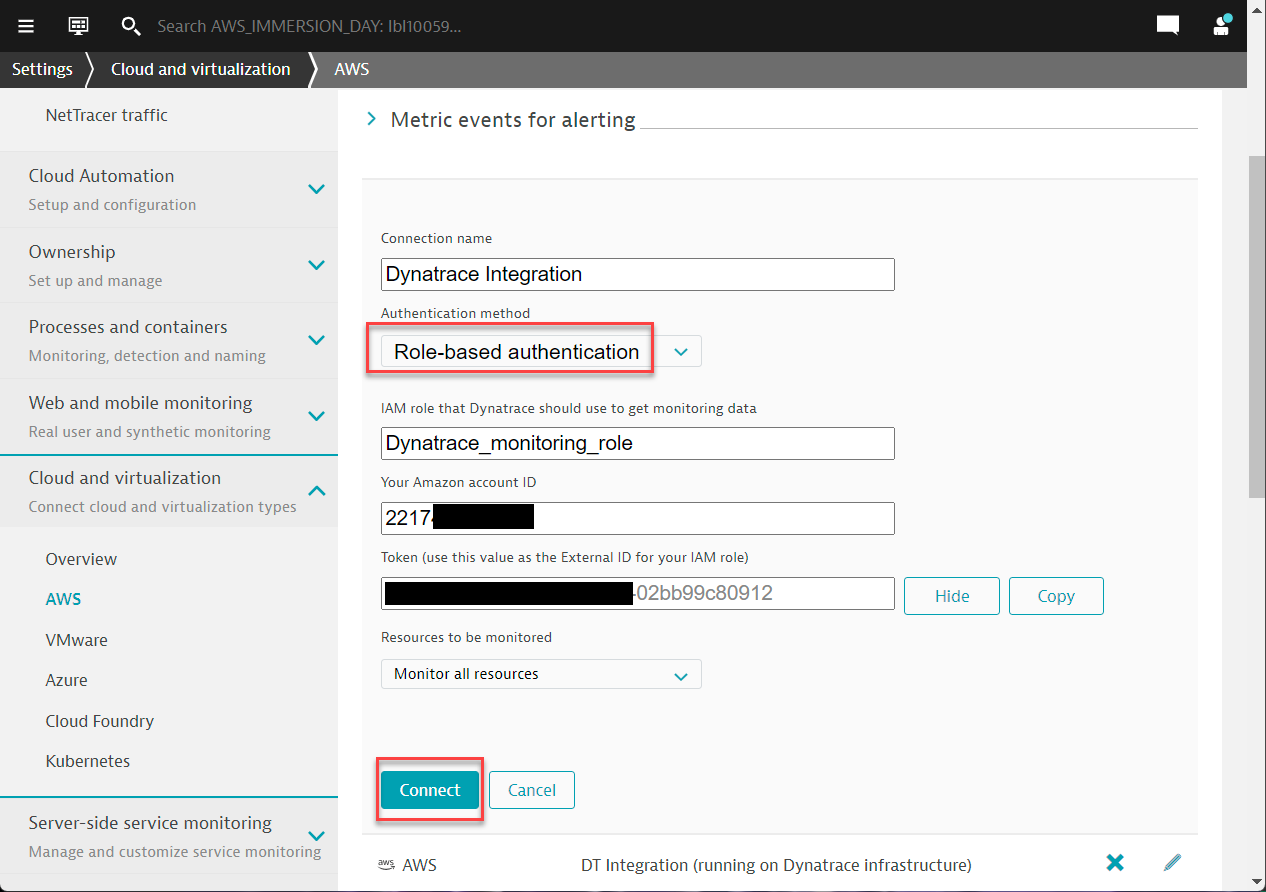Viewport: 1266px width, 892px height.
Task: Edit DT Integration connection with pencil icon
Action: click(x=1173, y=863)
